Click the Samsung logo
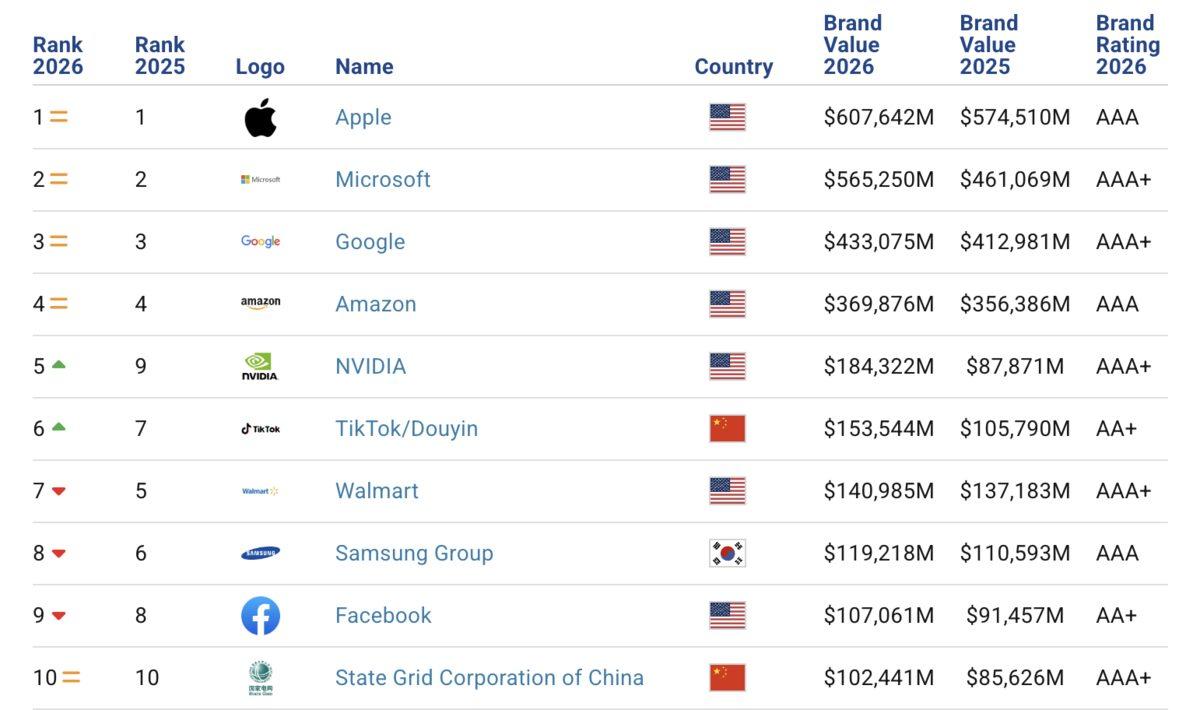The height and width of the screenshot is (710, 1200). tap(260, 553)
